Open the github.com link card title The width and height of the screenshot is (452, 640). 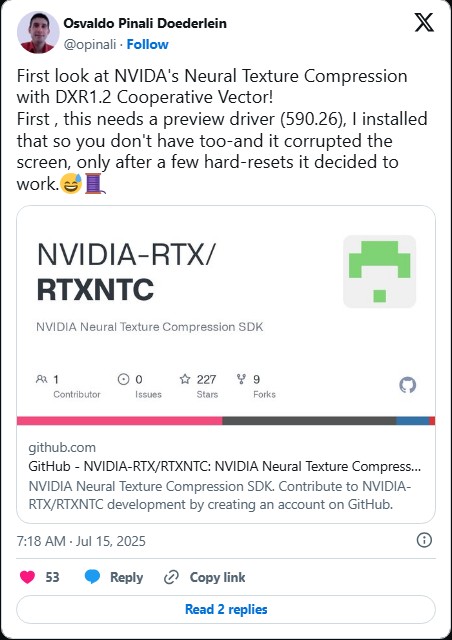(x=225, y=466)
